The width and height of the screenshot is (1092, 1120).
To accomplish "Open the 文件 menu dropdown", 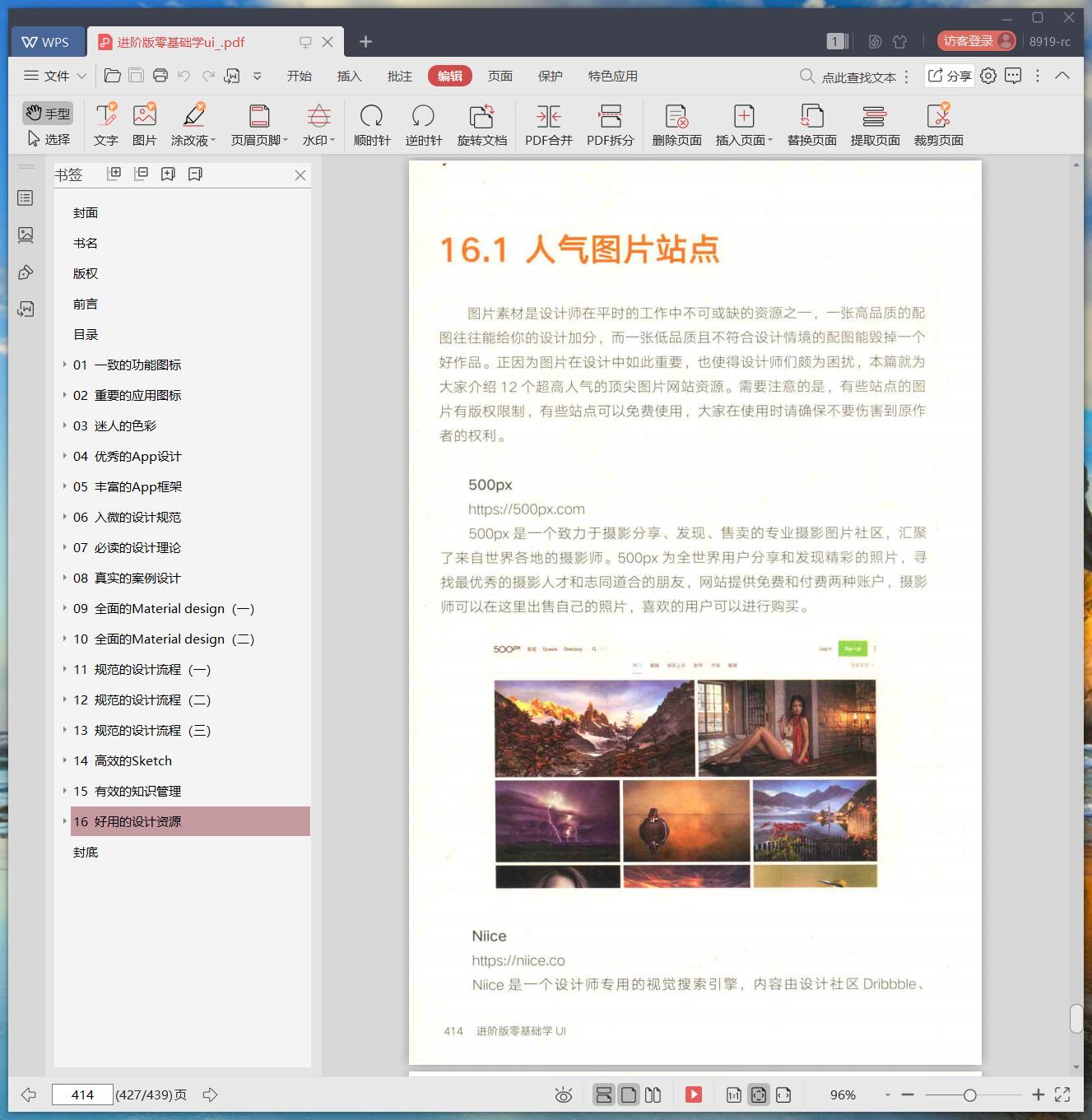I will pos(54,76).
